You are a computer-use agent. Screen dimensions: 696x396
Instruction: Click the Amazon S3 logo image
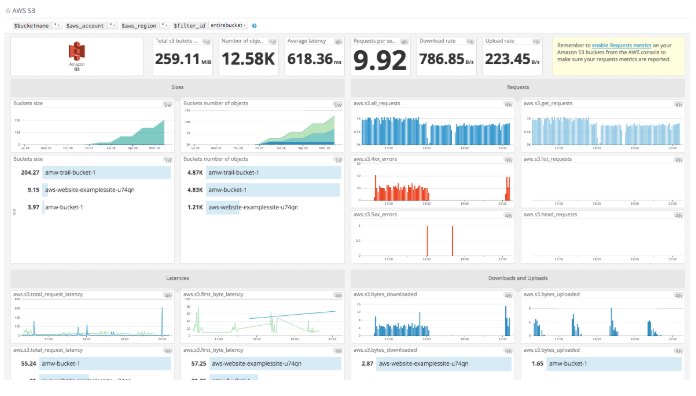(x=77, y=51)
